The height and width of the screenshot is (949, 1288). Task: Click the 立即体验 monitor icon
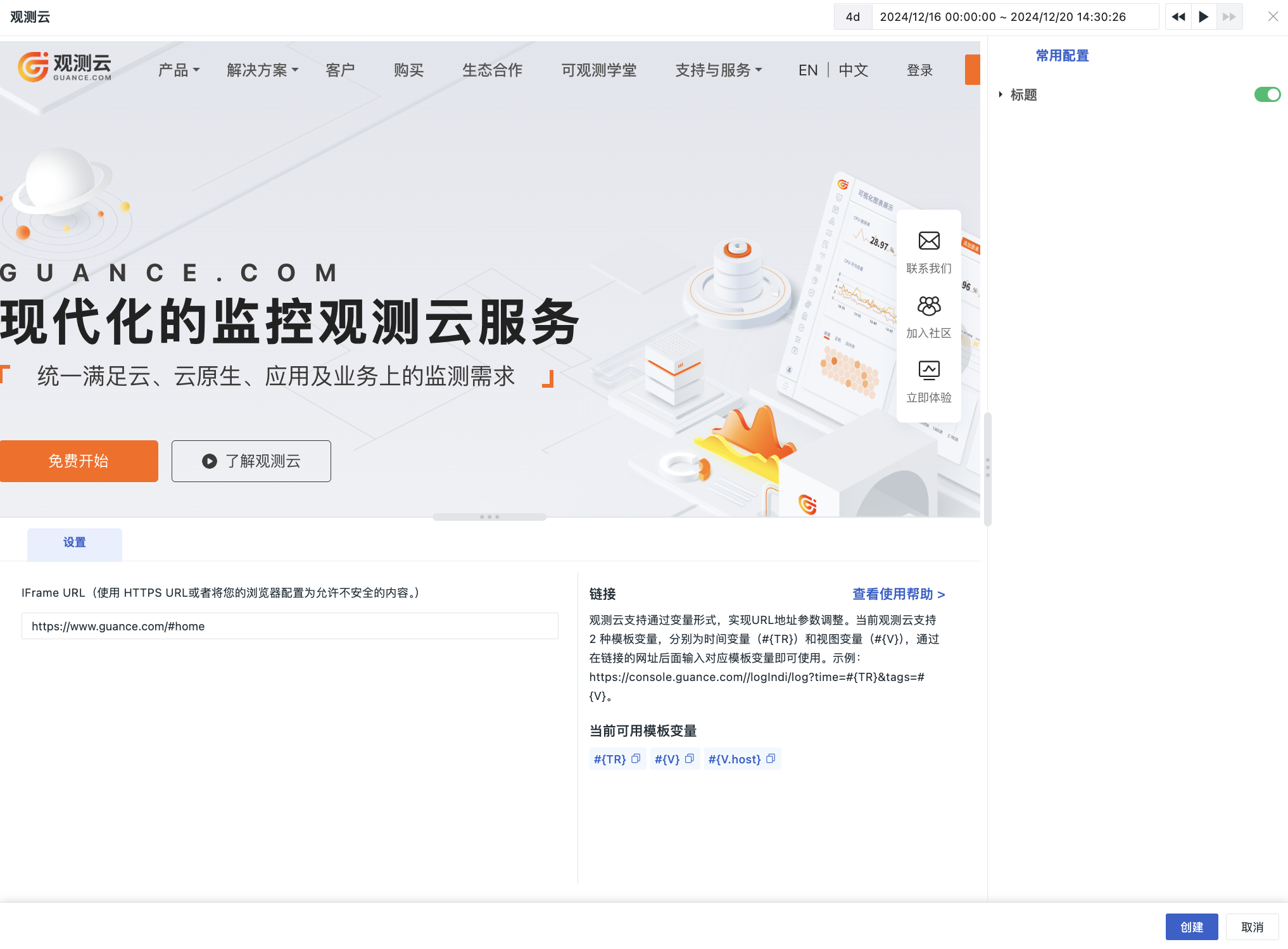(x=929, y=371)
